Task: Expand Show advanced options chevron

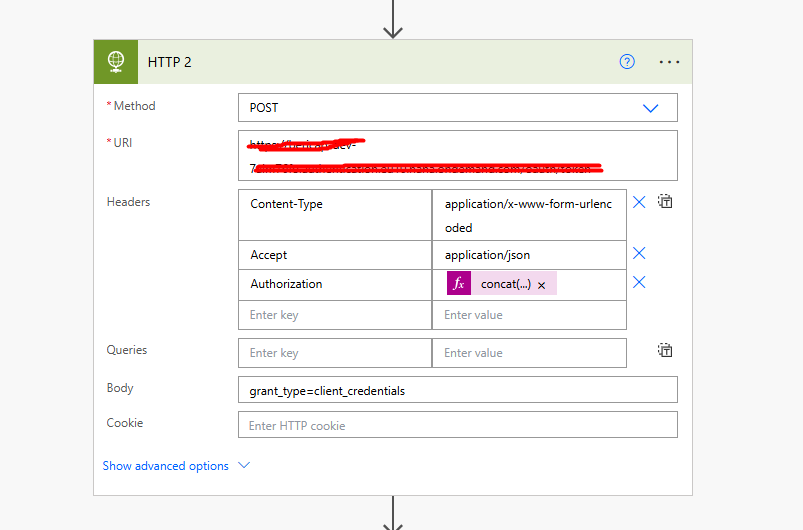Action: 244,466
